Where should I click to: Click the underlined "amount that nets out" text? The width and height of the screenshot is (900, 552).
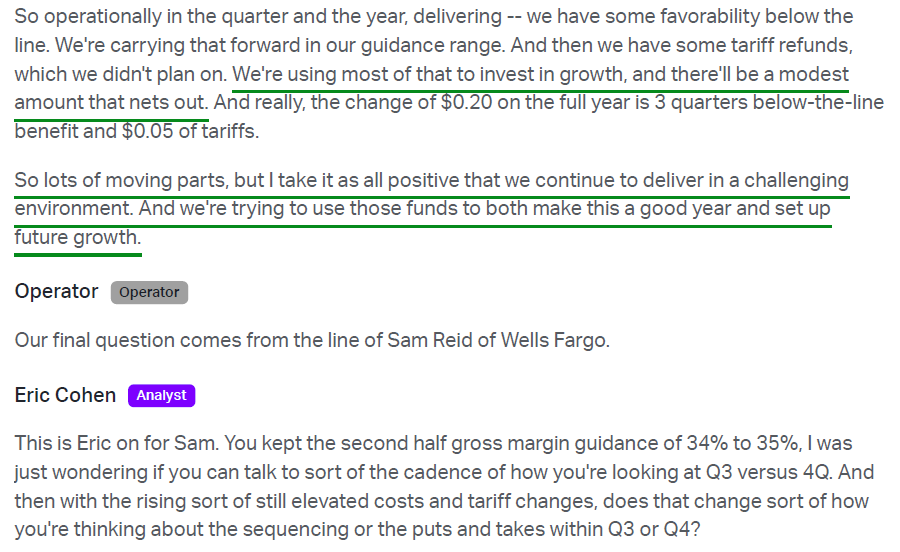coord(111,103)
